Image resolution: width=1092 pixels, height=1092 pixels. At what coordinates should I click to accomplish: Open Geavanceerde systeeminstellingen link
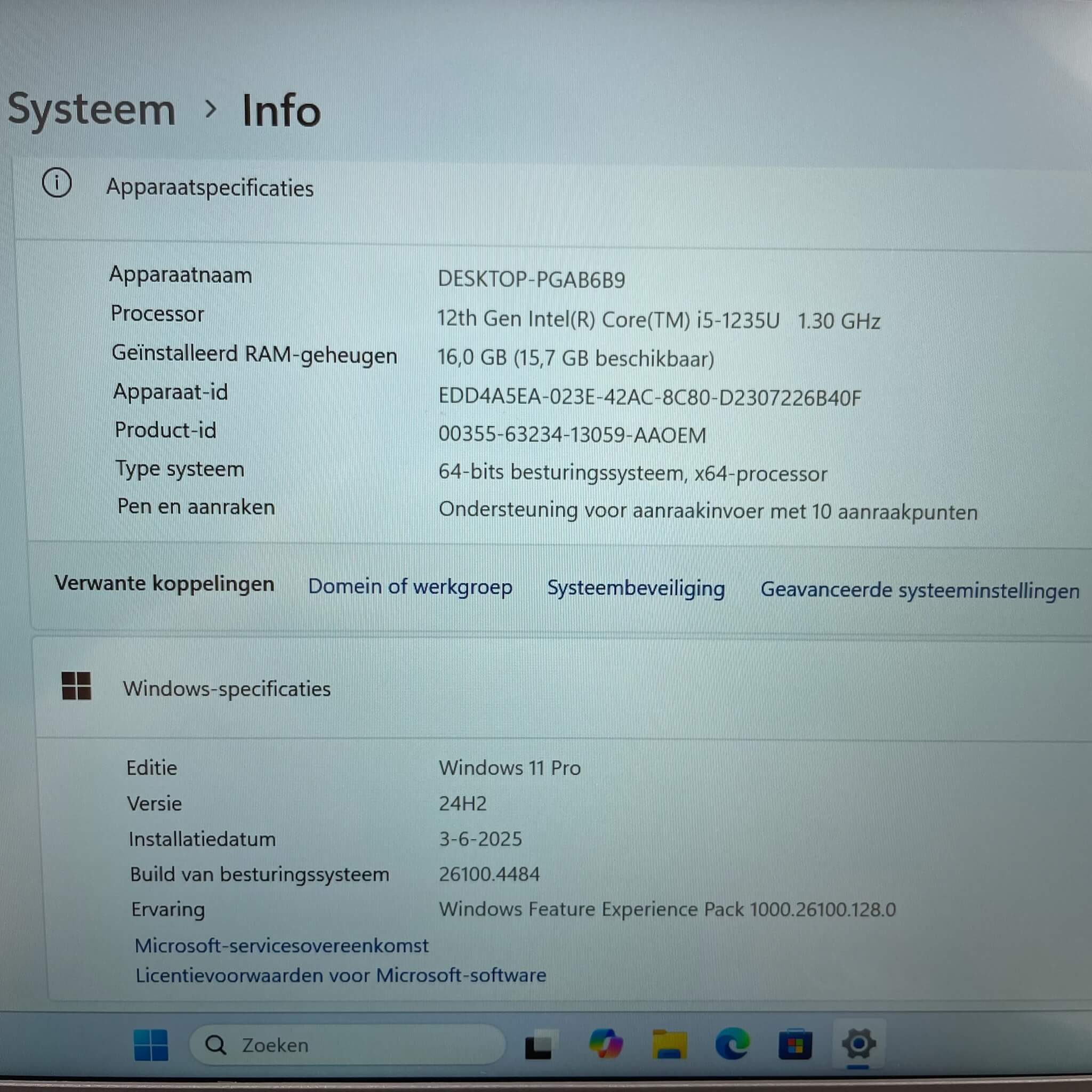pos(920,591)
